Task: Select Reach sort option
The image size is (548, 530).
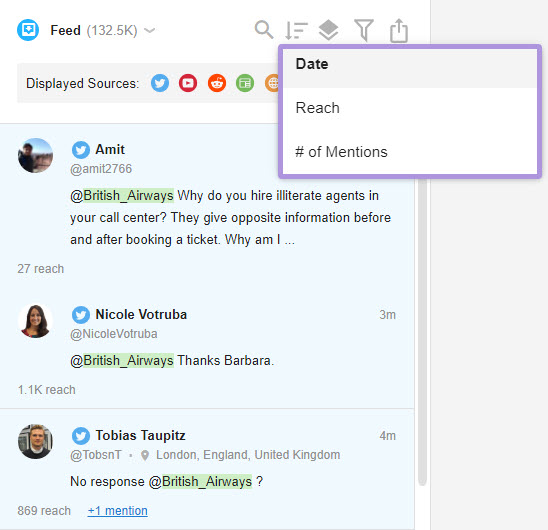Action: pyautogui.click(x=410, y=108)
